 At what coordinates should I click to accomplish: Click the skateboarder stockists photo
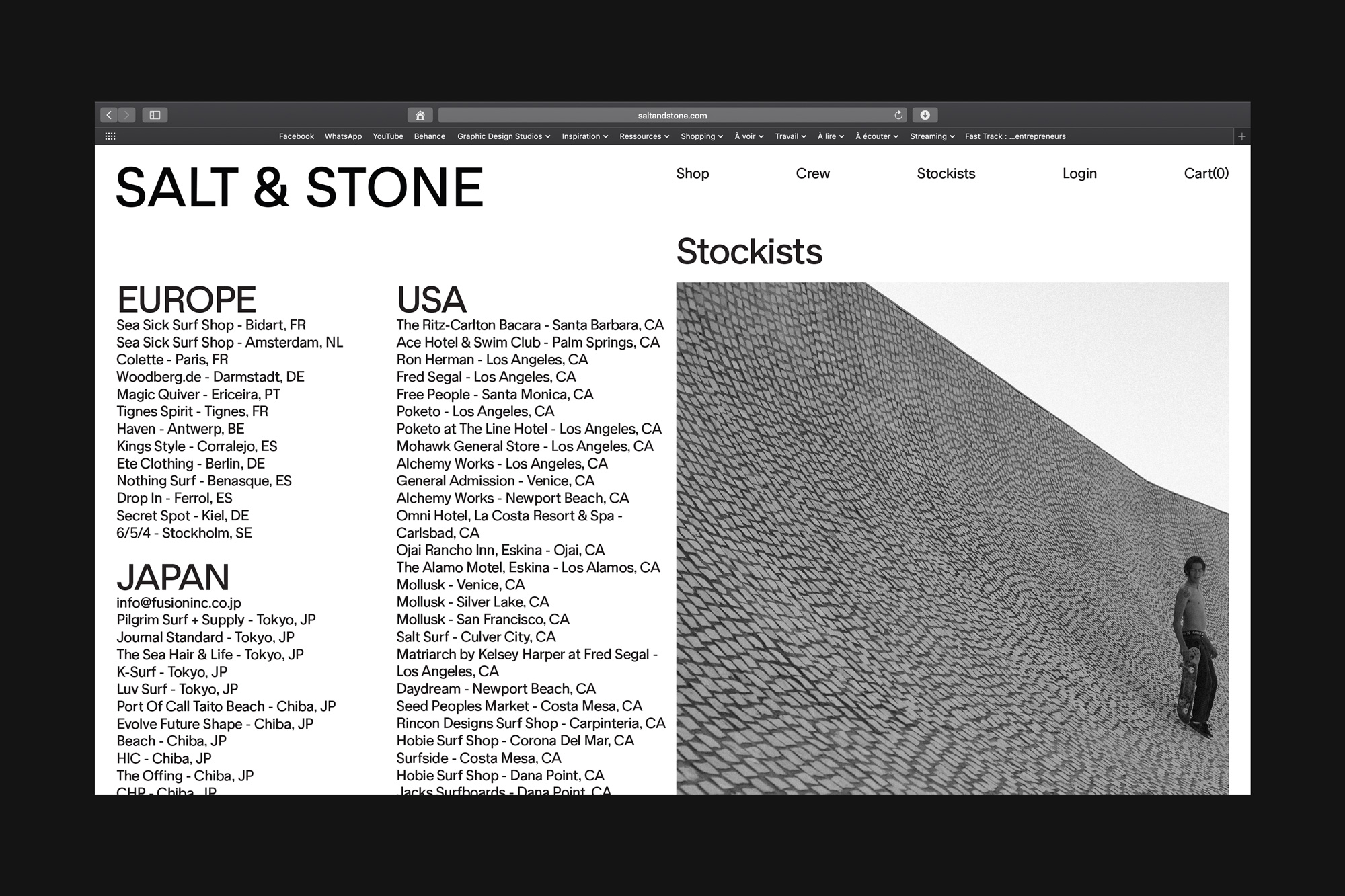click(952, 538)
